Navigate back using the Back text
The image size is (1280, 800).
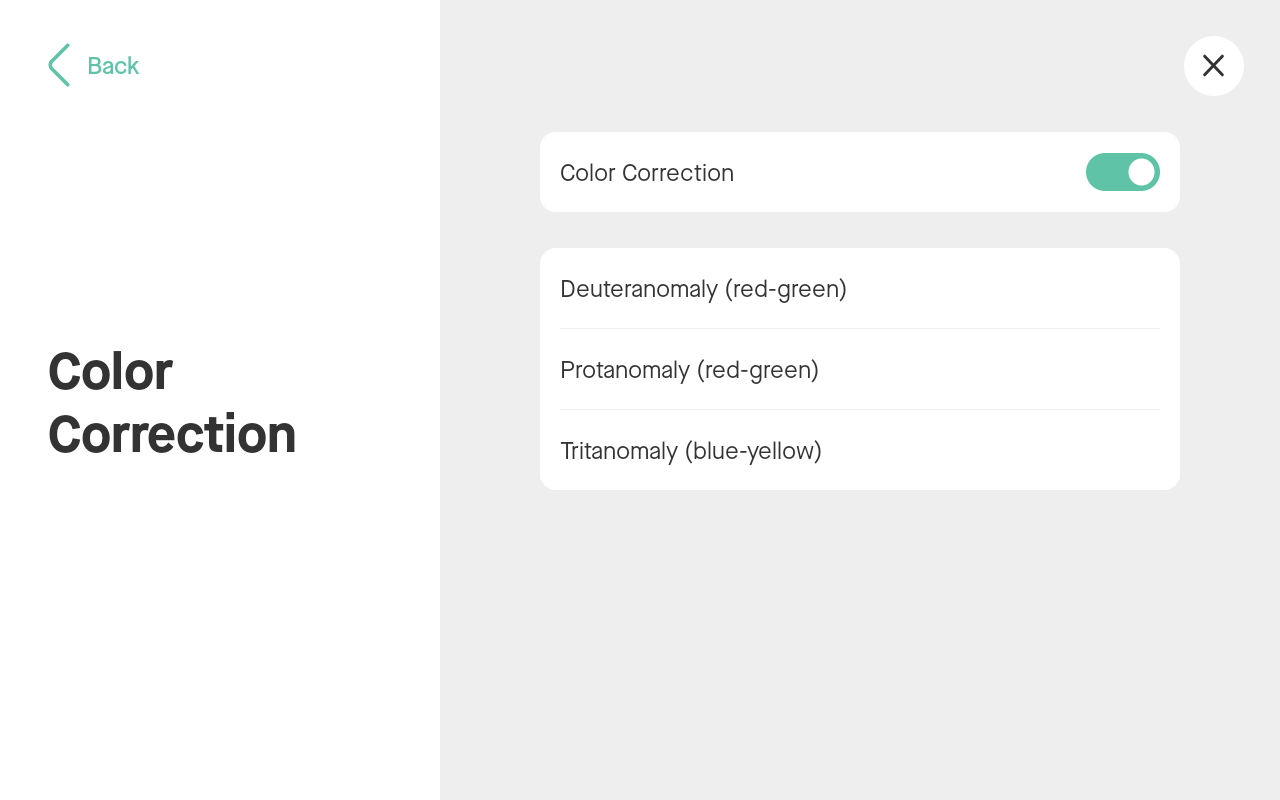tap(112, 65)
